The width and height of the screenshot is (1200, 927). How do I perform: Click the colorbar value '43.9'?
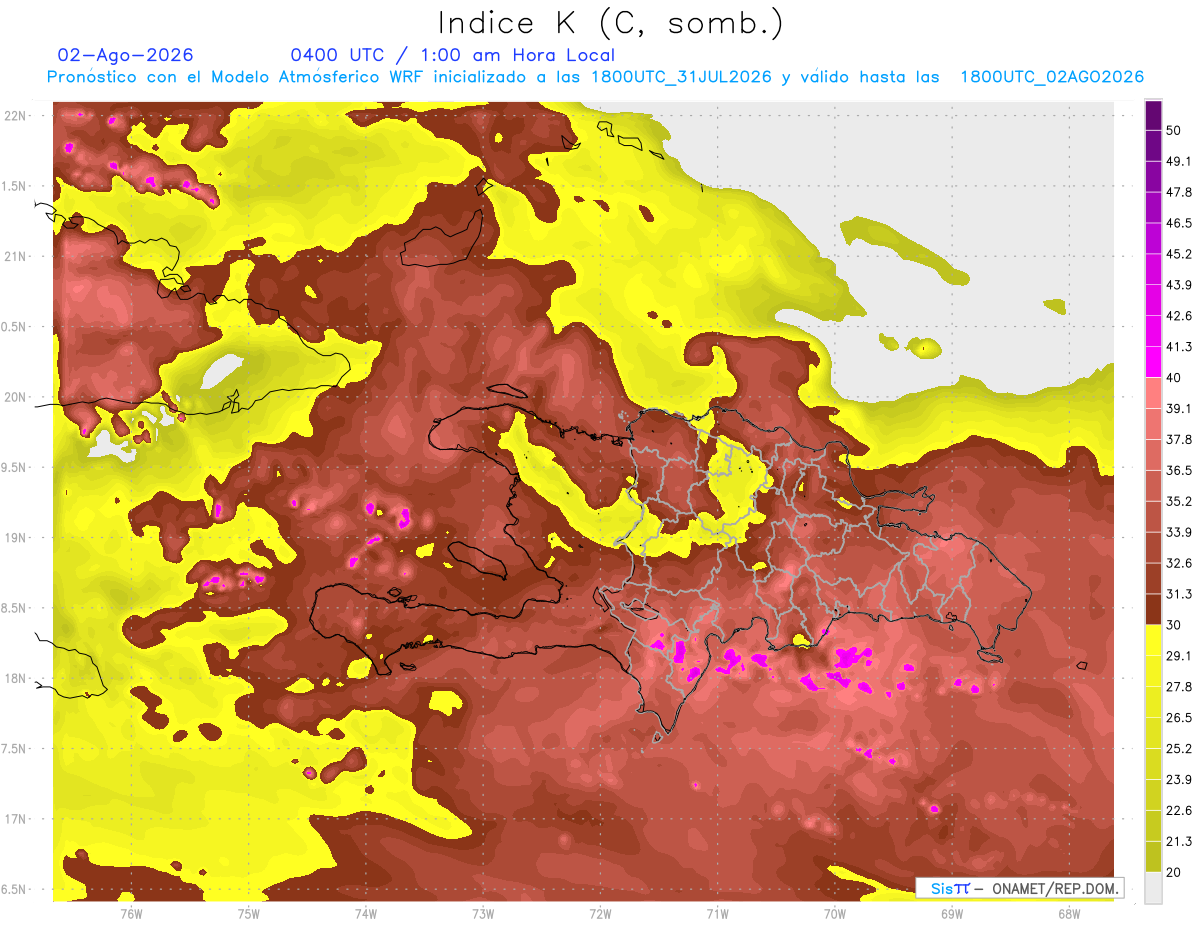click(1178, 285)
